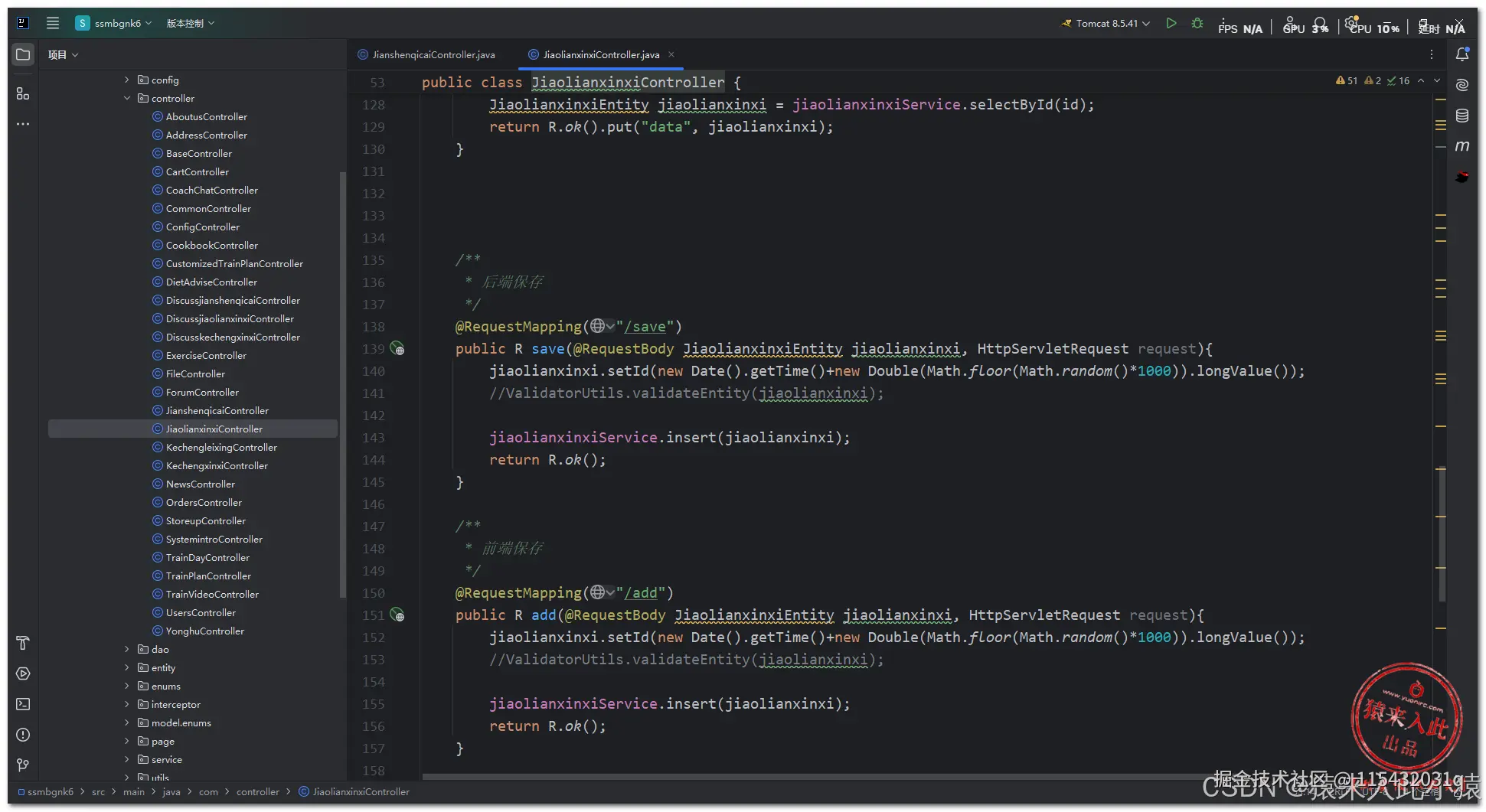The width and height of the screenshot is (1486, 812).
Task: Click the java breadcrumb in the path bar
Action: pyautogui.click(x=171, y=791)
